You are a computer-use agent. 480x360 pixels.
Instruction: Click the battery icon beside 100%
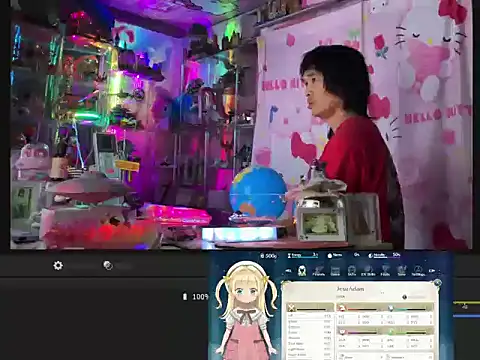[185, 296]
